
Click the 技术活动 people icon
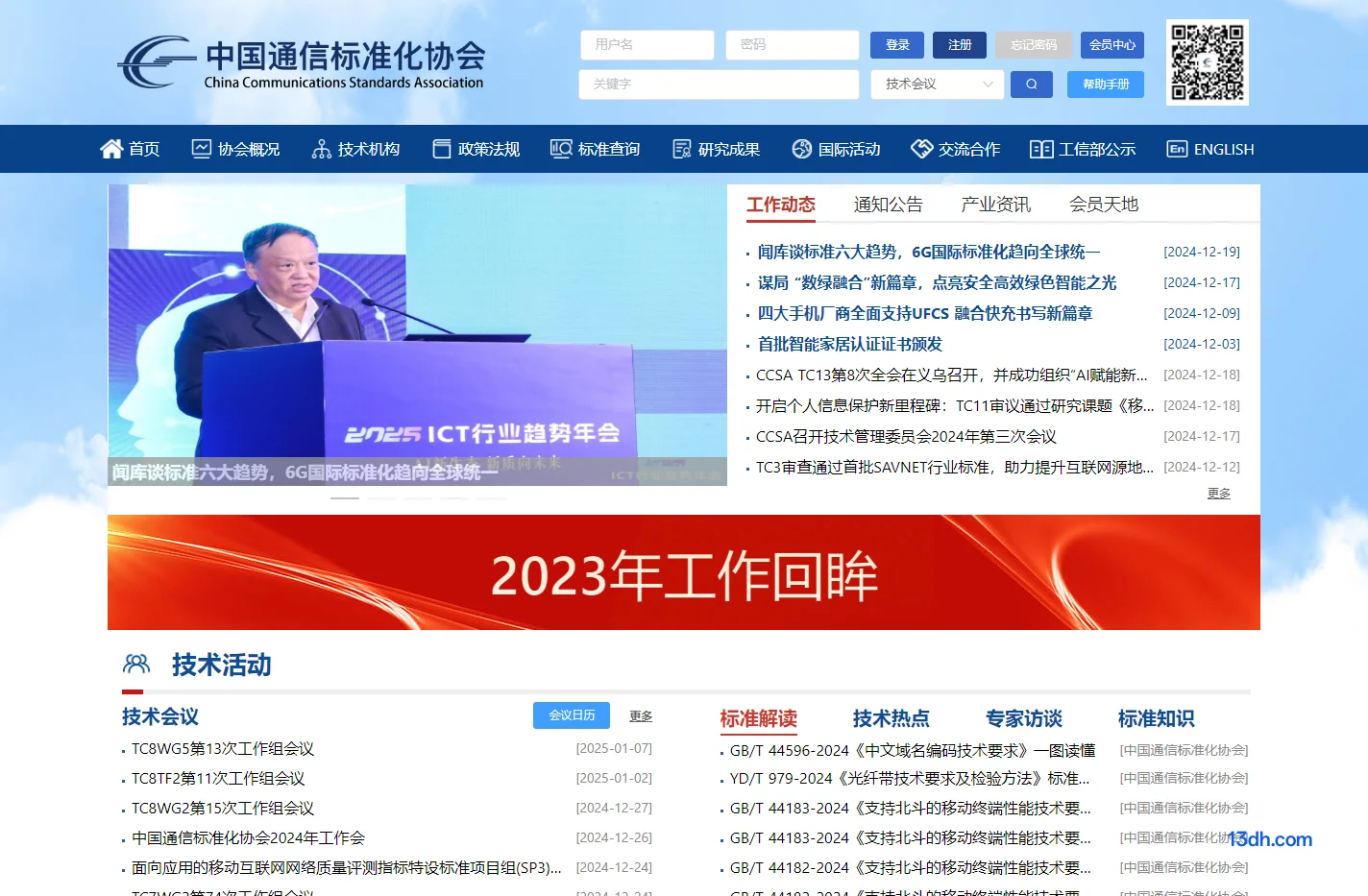pyautogui.click(x=136, y=664)
